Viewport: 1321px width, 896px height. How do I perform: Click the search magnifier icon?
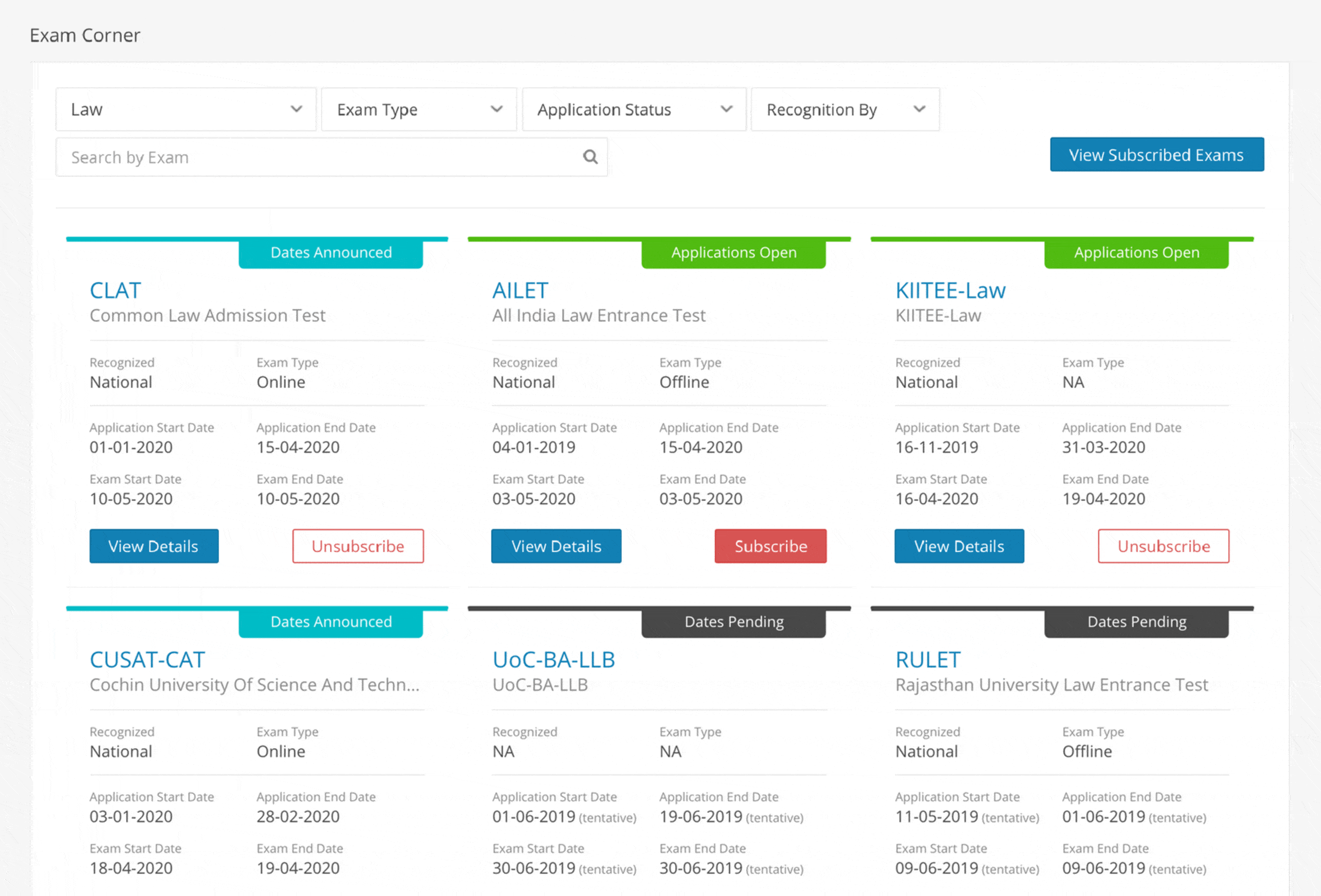click(x=590, y=157)
